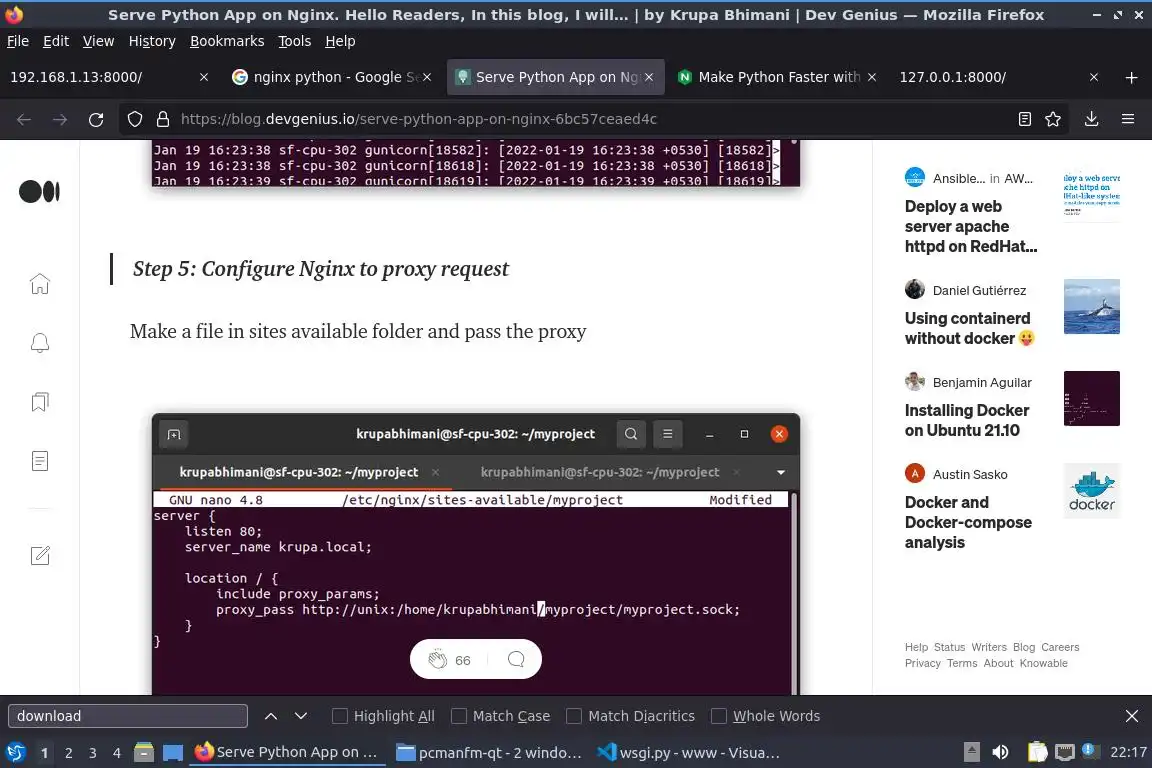Enable Match Diacritics checkbox
This screenshot has height=768, width=1152.
574,716
